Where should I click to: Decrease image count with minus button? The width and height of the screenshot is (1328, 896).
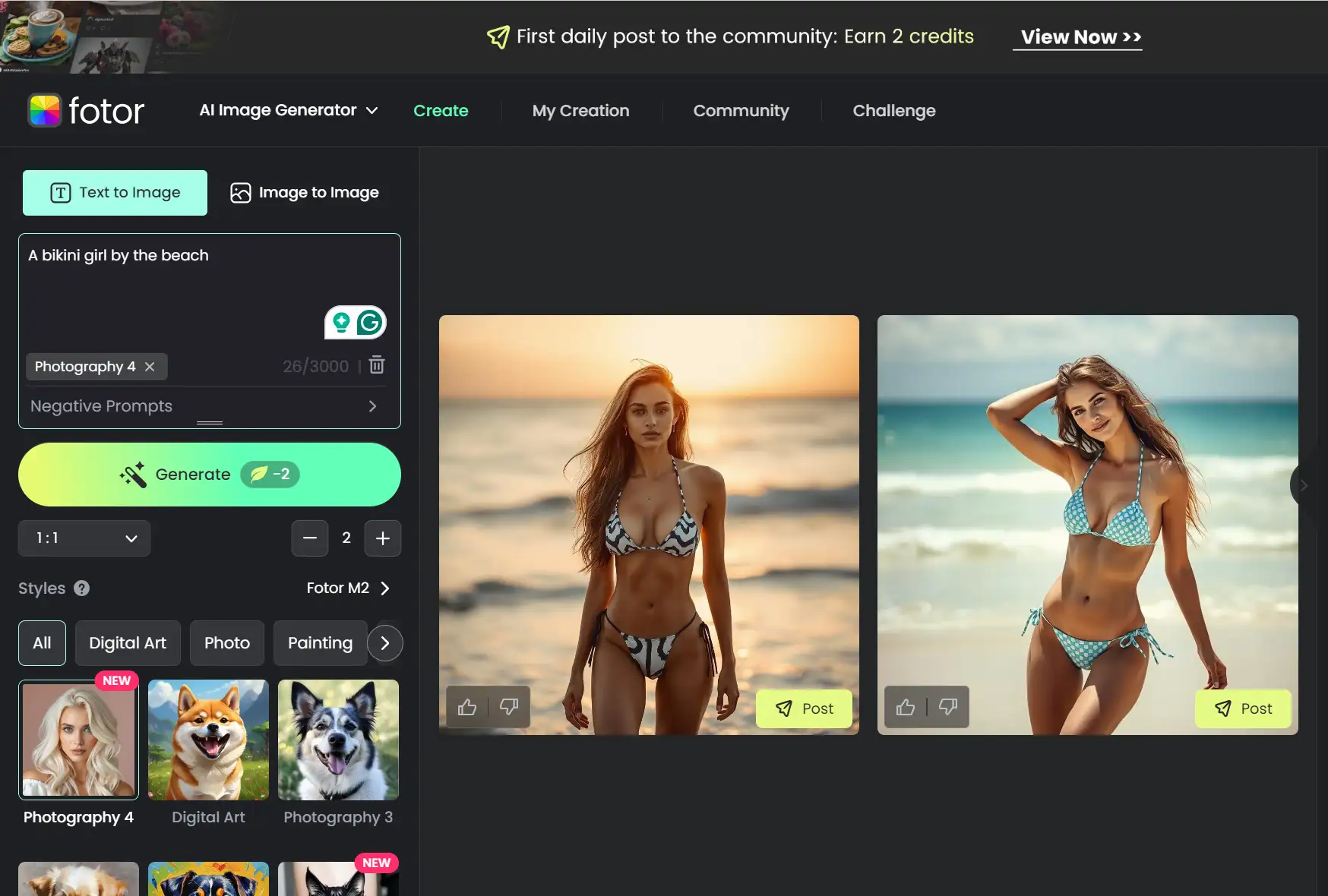click(310, 538)
